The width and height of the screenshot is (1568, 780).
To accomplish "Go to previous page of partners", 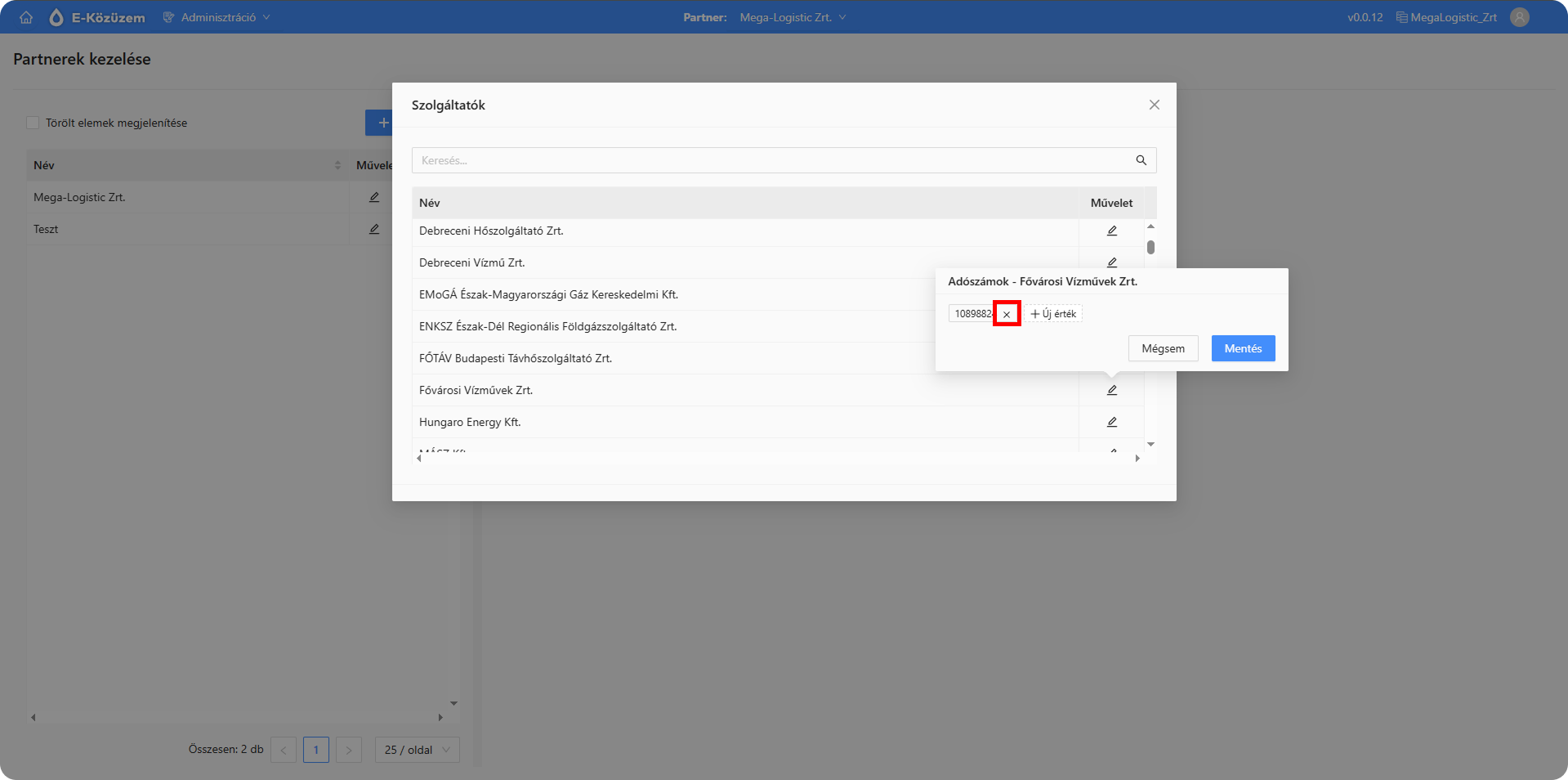I will (284, 750).
